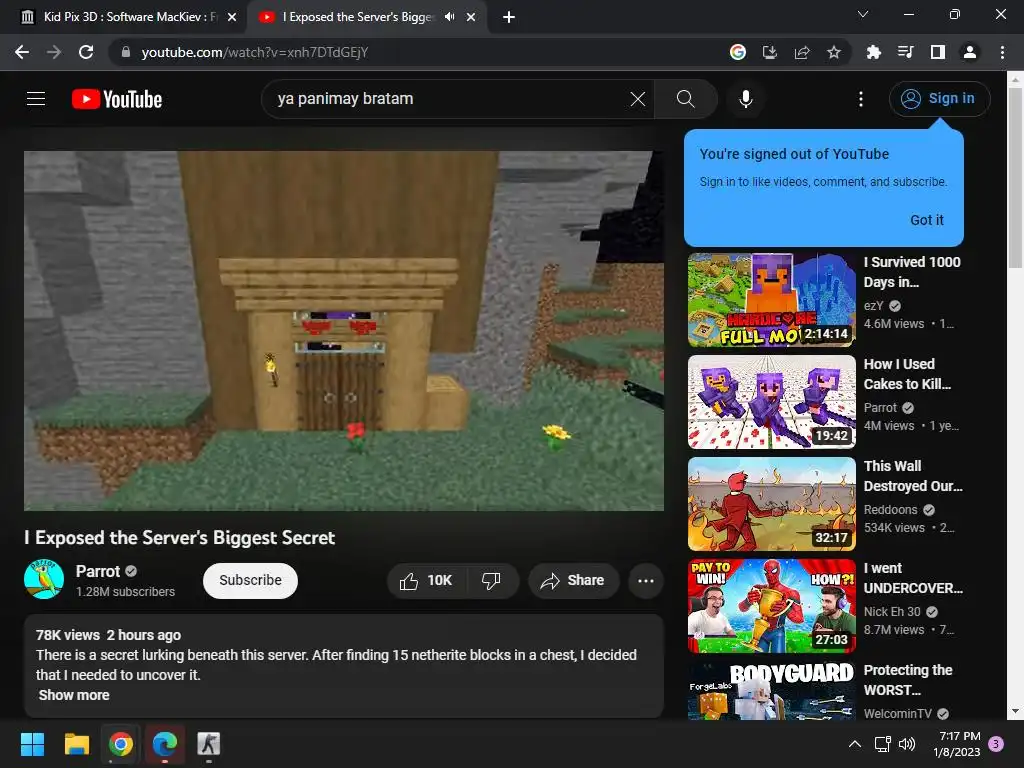Dislike the video with thumbs down
The image size is (1024, 768).
click(491, 581)
